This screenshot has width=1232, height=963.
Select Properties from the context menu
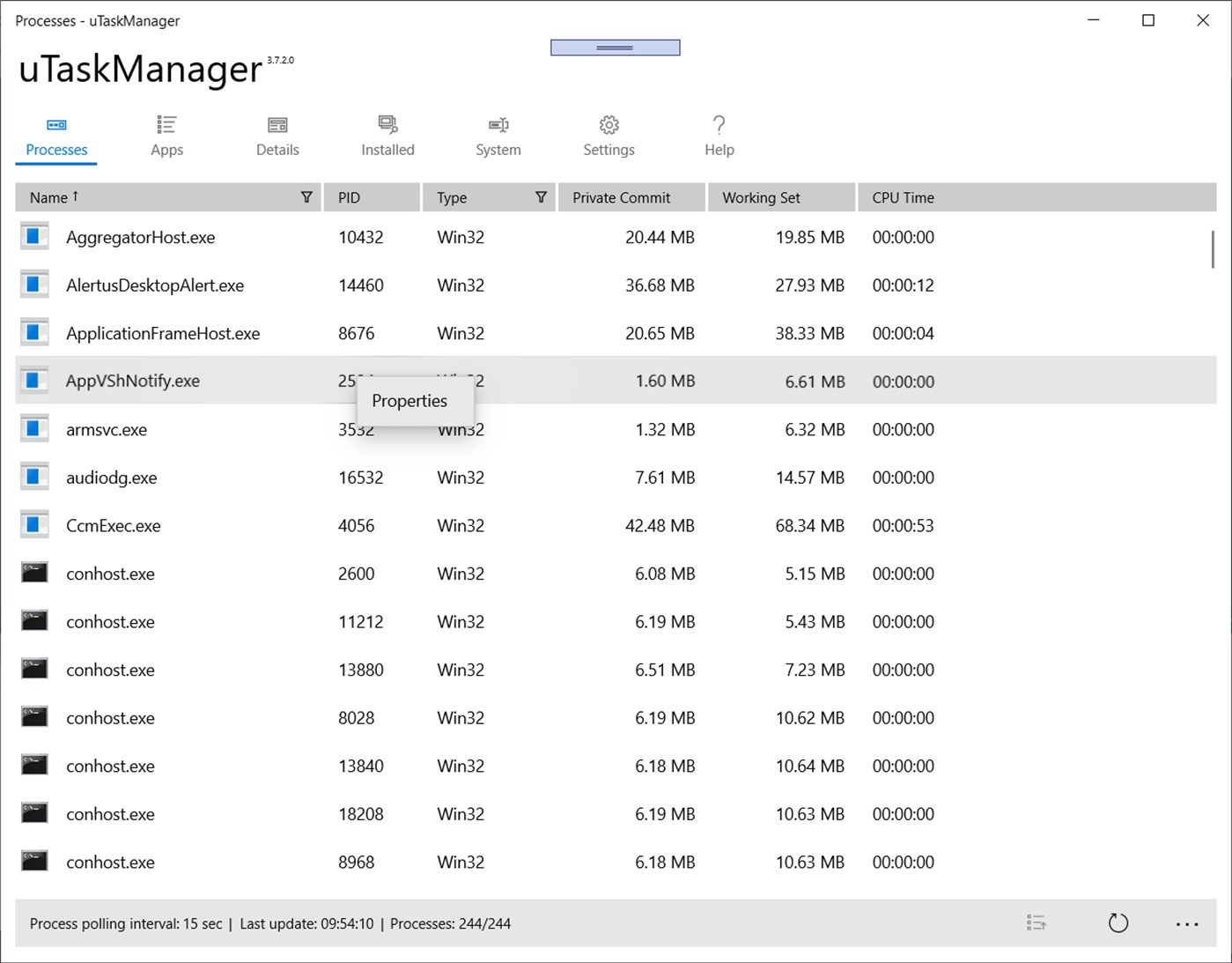pyautogui.click(x=409, y=401)
